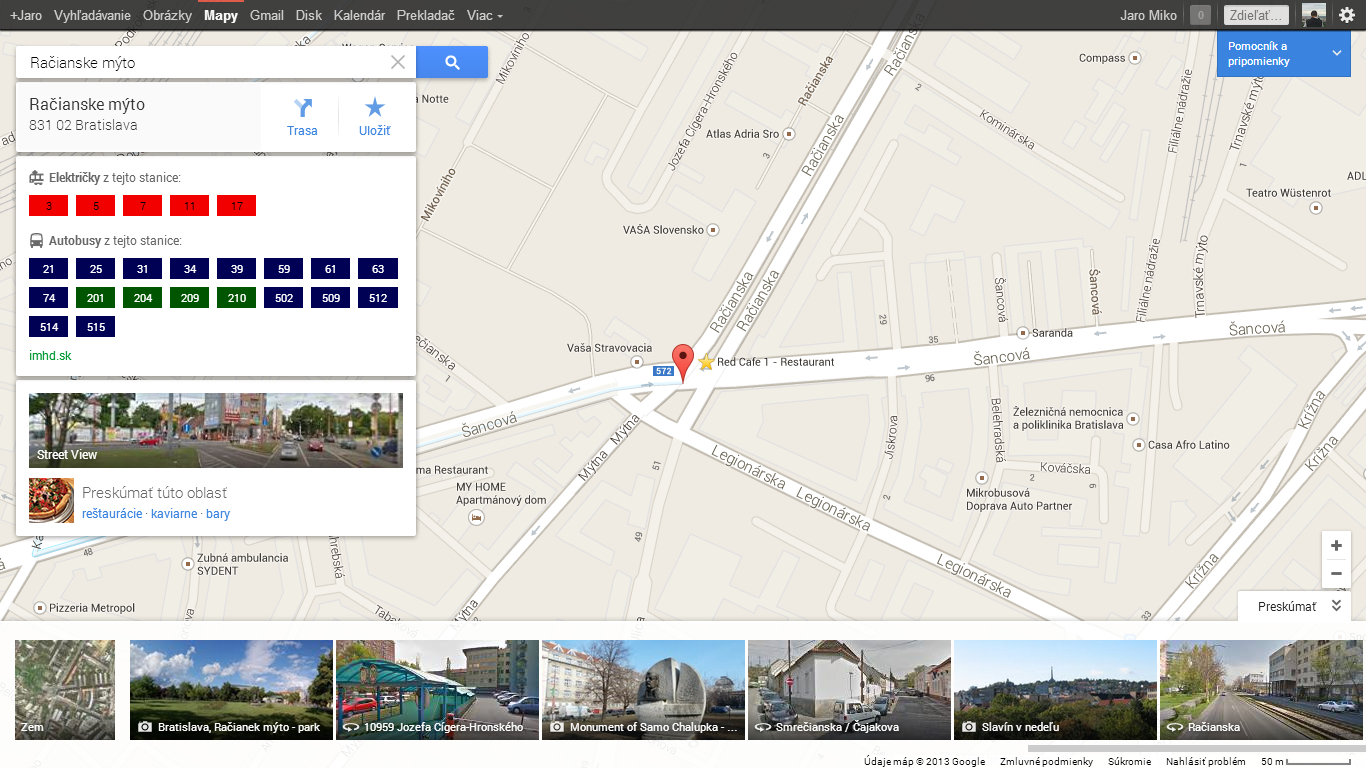1366x768 pixels.
Task: Open the Street View preview image
Action: click(x=216, y=430)
